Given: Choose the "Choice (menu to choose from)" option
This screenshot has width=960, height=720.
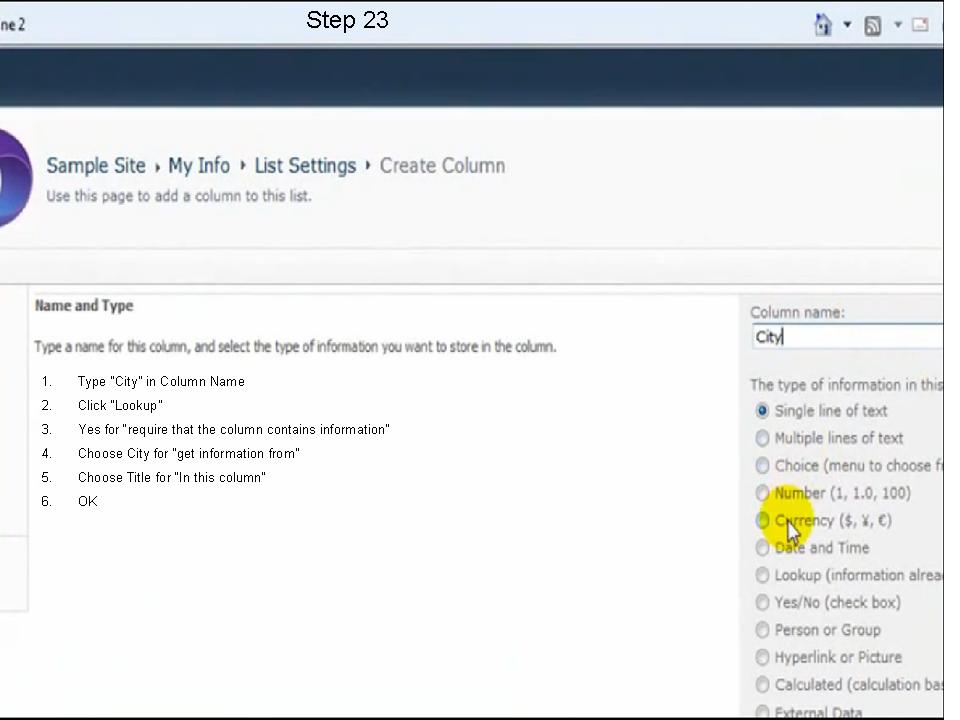Looking at the screenshot, I should click(x=763, y=465).
